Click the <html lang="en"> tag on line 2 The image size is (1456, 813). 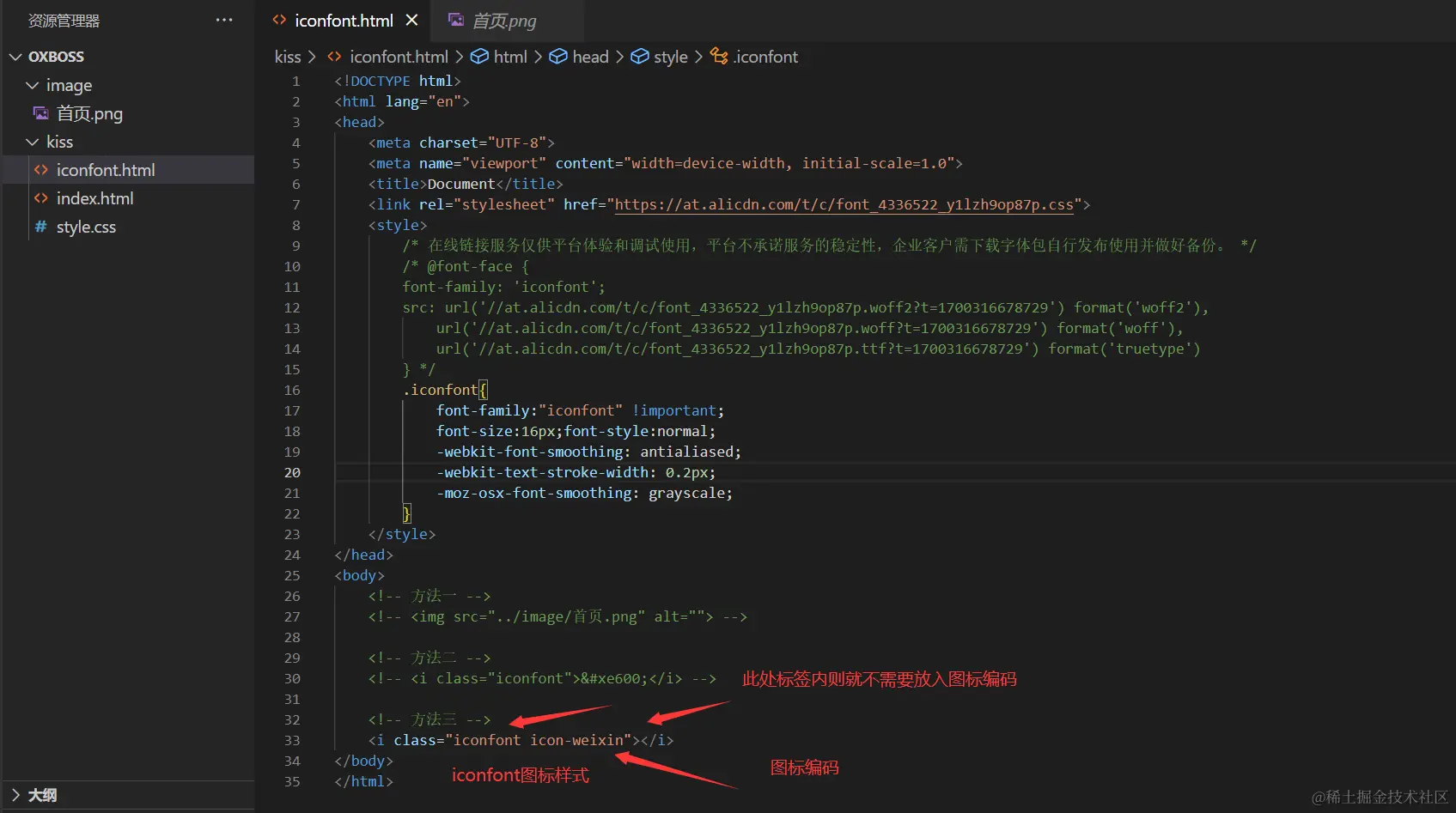click(402, 101)
